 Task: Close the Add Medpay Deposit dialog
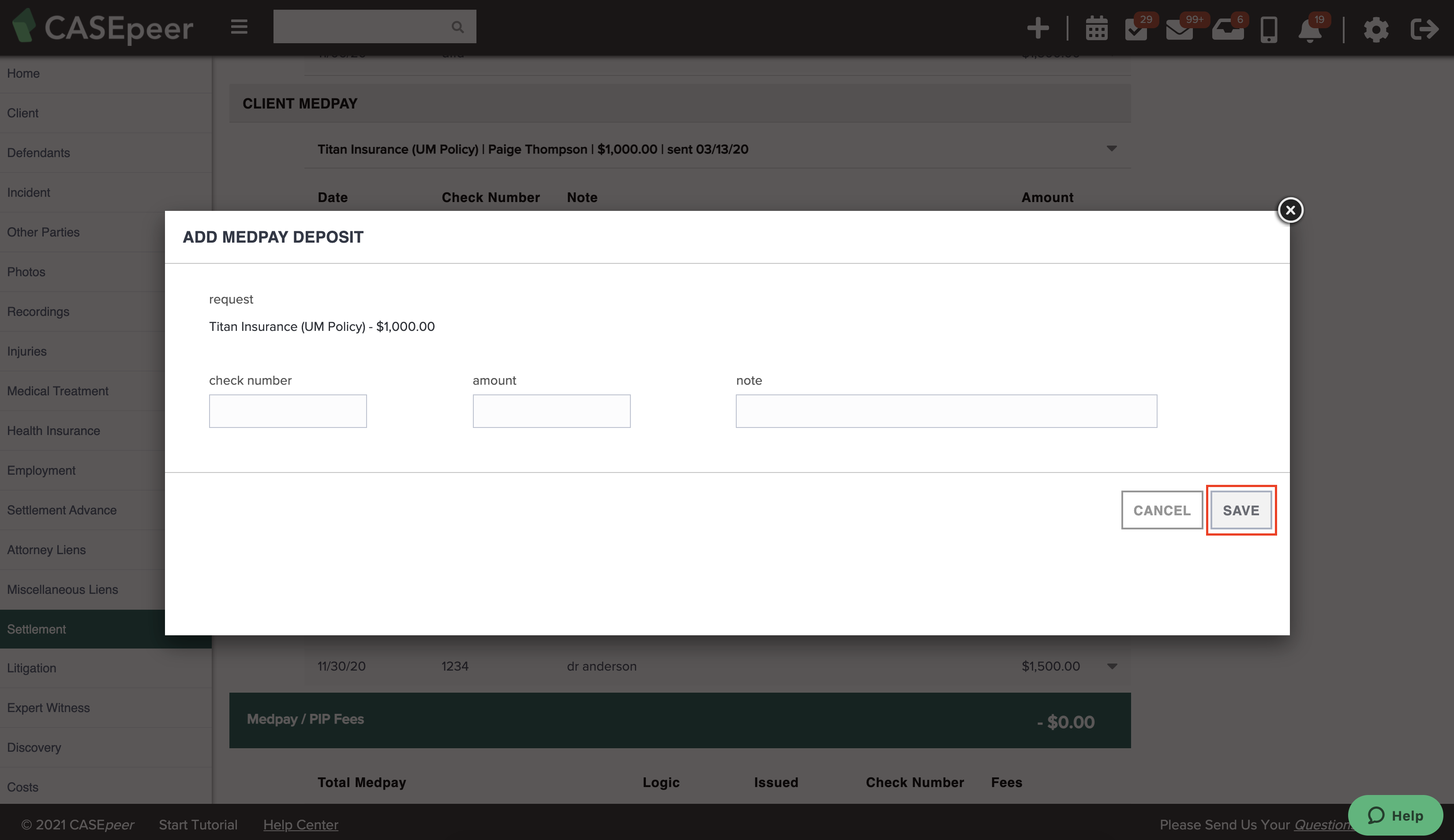[x=1290, y=210]
